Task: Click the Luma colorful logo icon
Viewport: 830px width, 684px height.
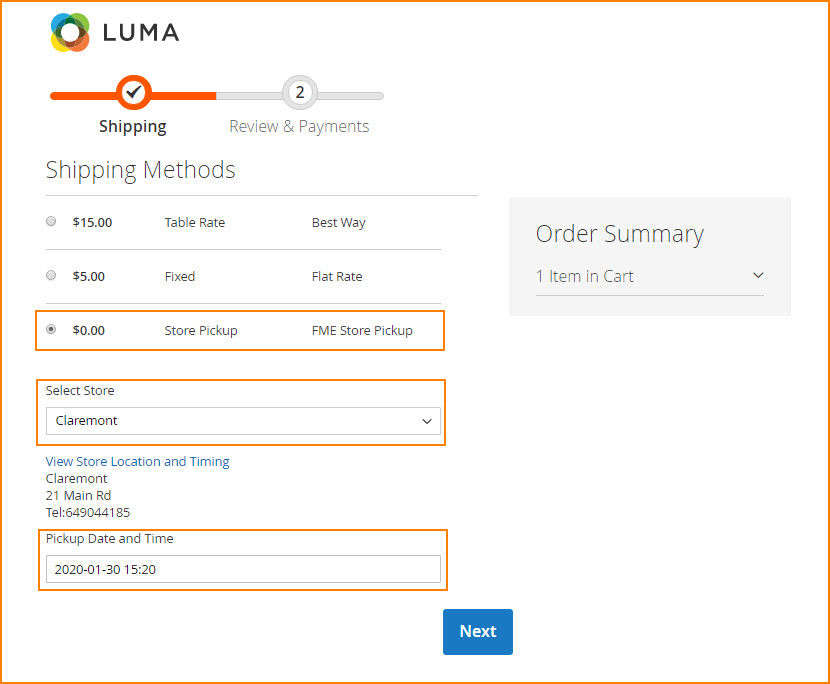Action: [70, 32]
